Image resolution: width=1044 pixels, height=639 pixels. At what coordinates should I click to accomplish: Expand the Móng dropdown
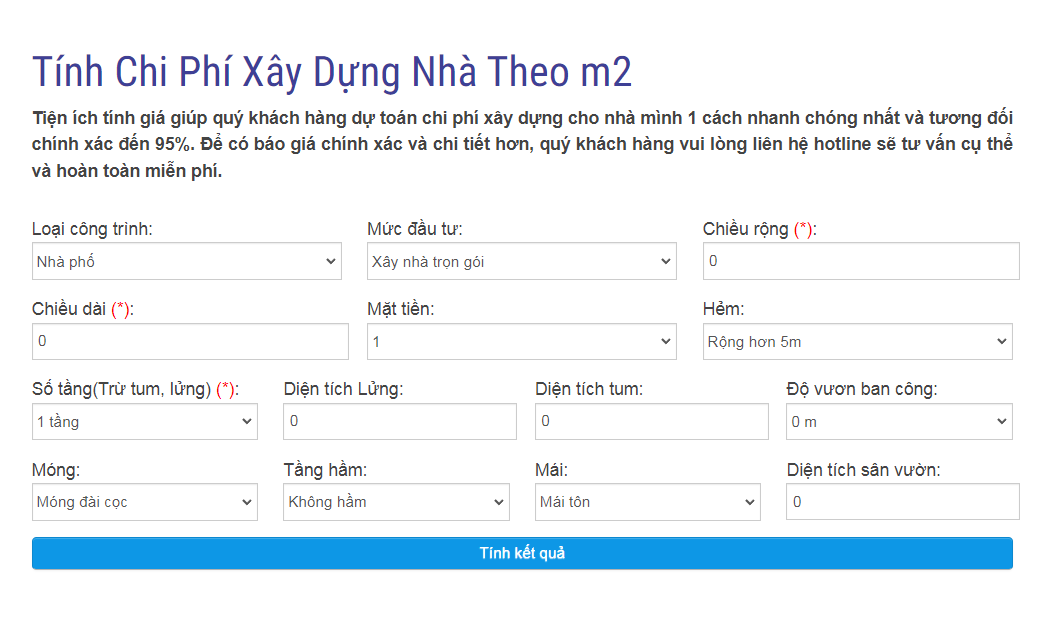point(144,502)
